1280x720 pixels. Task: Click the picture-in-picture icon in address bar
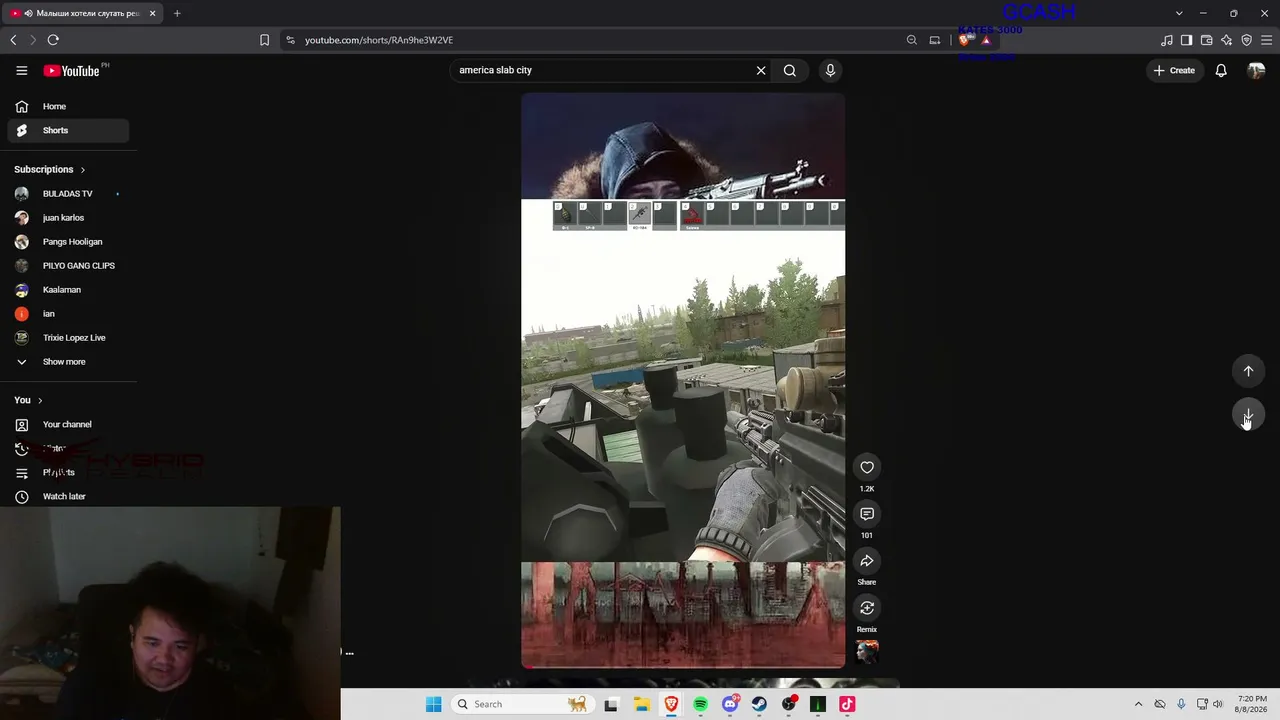[935, 40]
